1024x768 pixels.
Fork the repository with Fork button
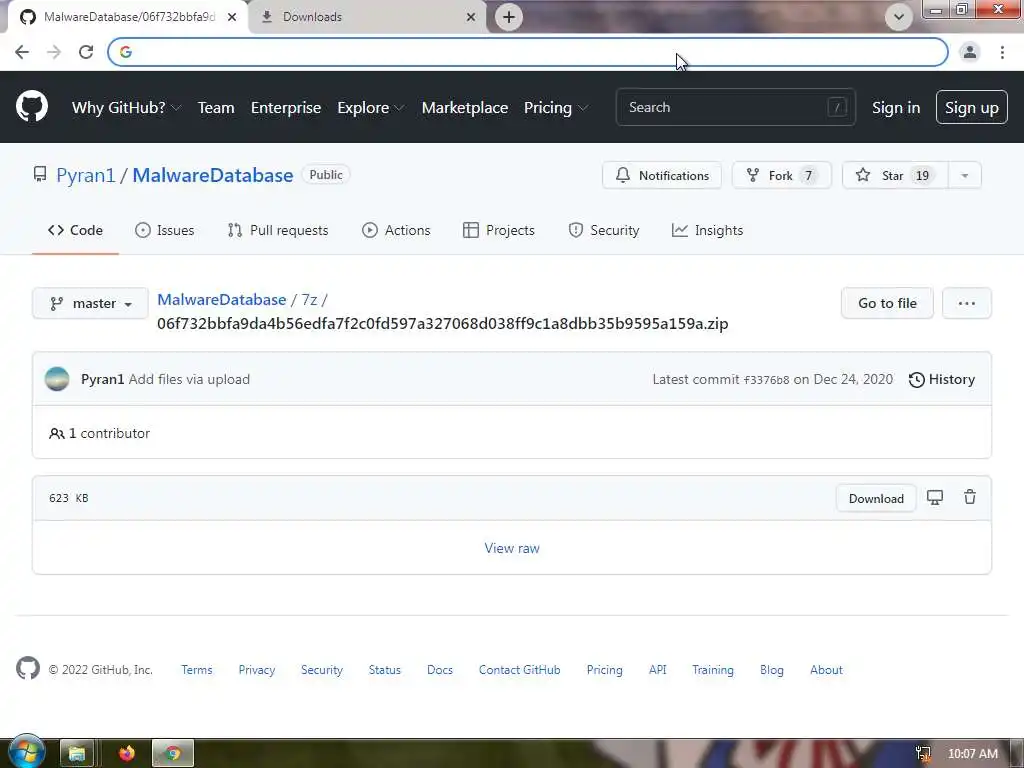point(782,176)
